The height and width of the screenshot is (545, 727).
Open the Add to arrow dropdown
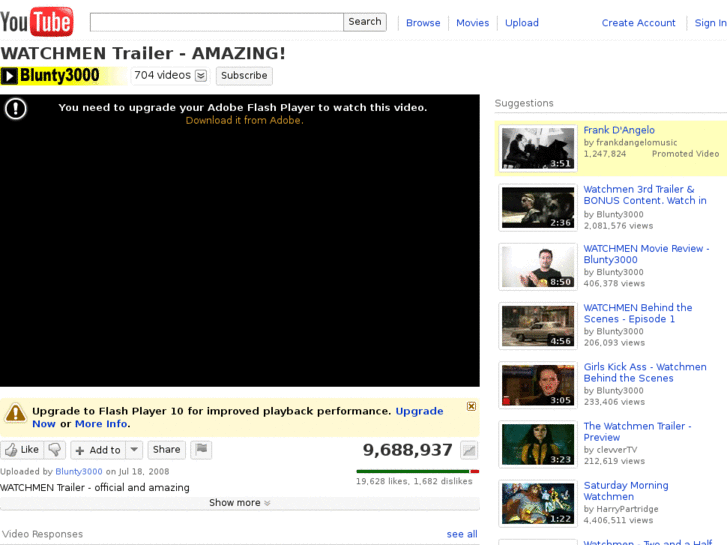pyautogui.click(x=134, y=449)
